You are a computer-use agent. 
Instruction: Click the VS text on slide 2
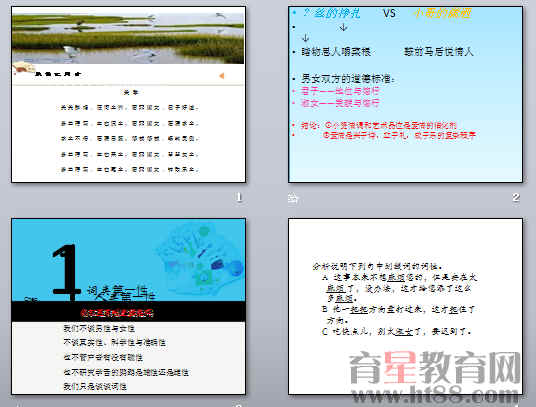(389, 13)
